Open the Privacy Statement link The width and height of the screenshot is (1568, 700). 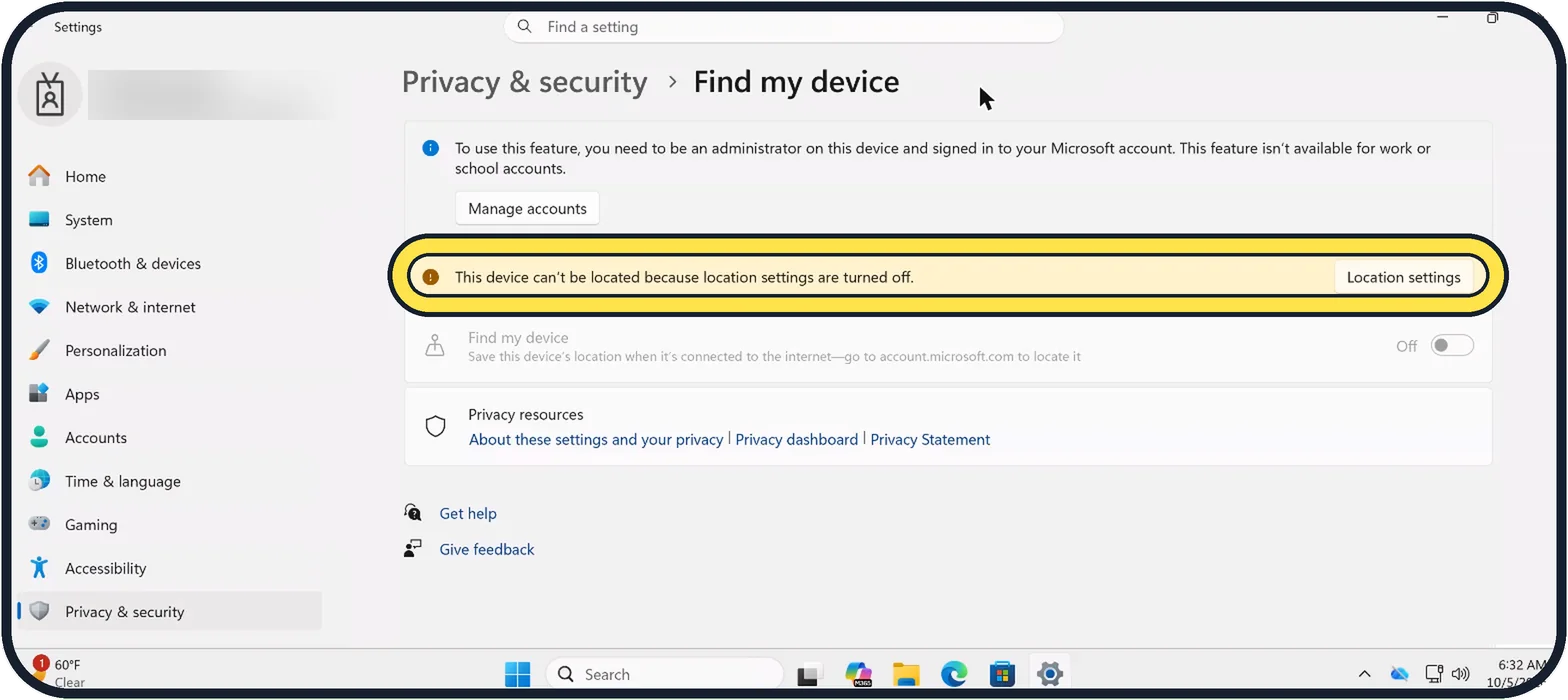(930, 439)
